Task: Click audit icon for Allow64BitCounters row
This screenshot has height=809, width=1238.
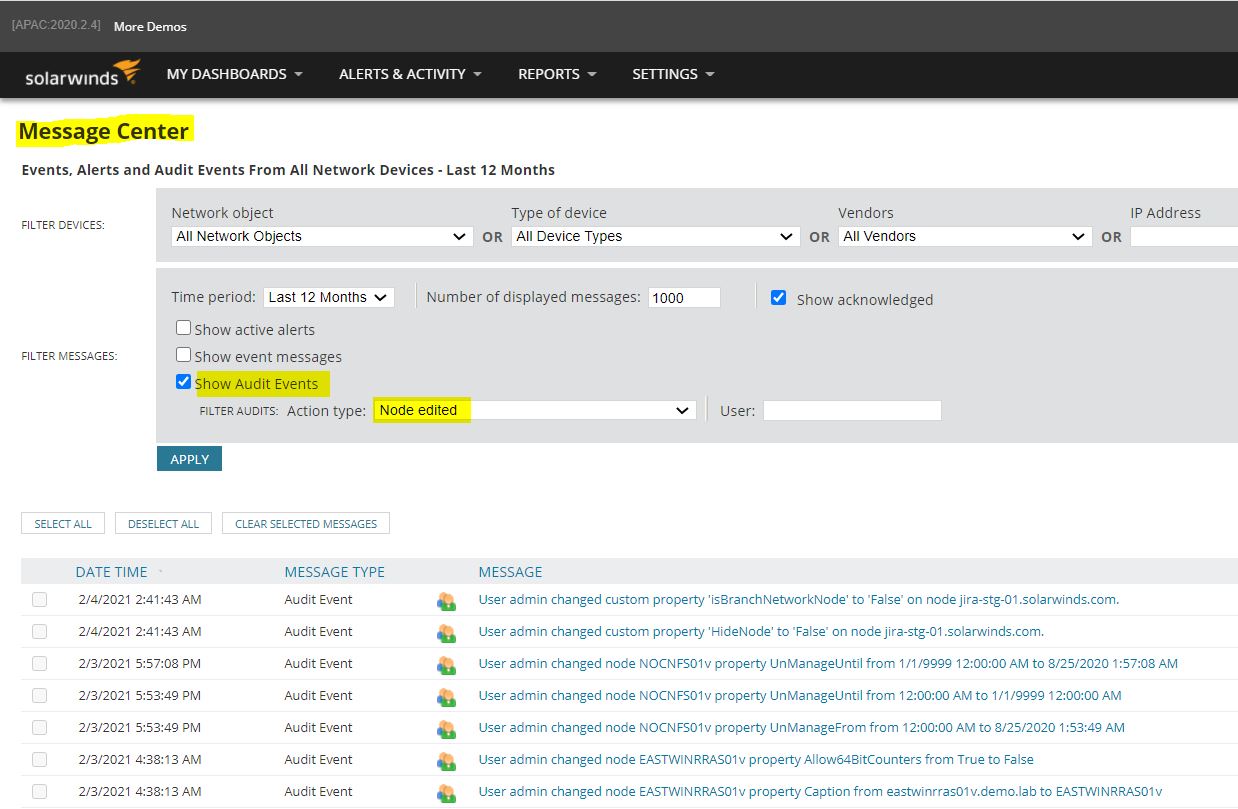Action: (446, 761)
